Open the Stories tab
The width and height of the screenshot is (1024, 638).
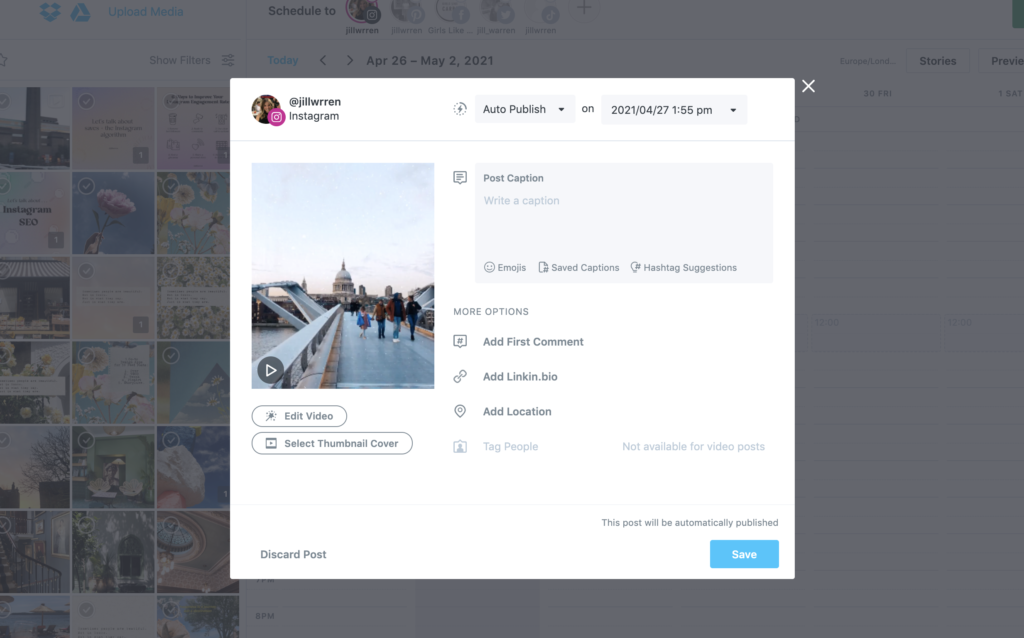[x=938, y=61]
